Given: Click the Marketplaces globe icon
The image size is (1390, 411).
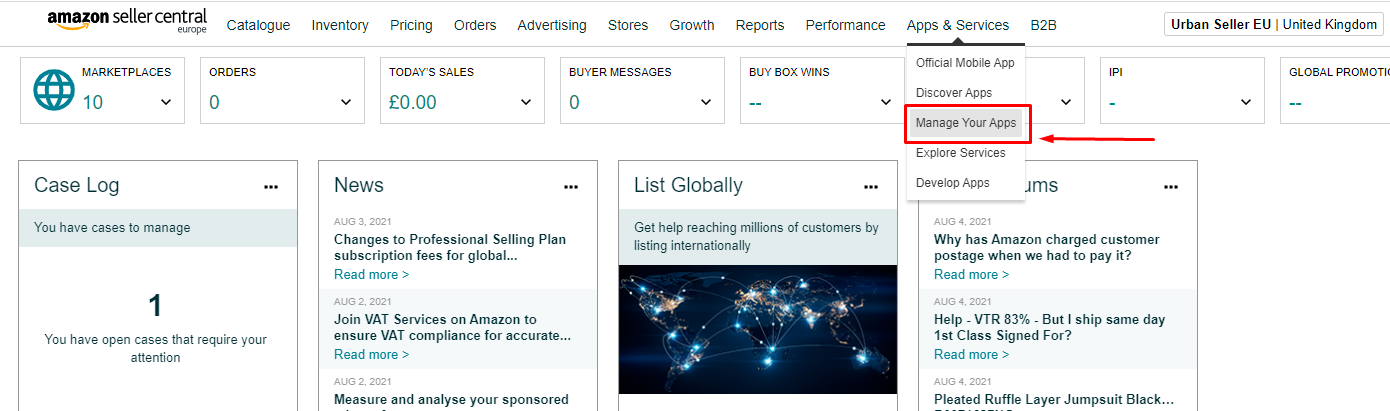Looking at the screenshot, I should pos(54,90).
